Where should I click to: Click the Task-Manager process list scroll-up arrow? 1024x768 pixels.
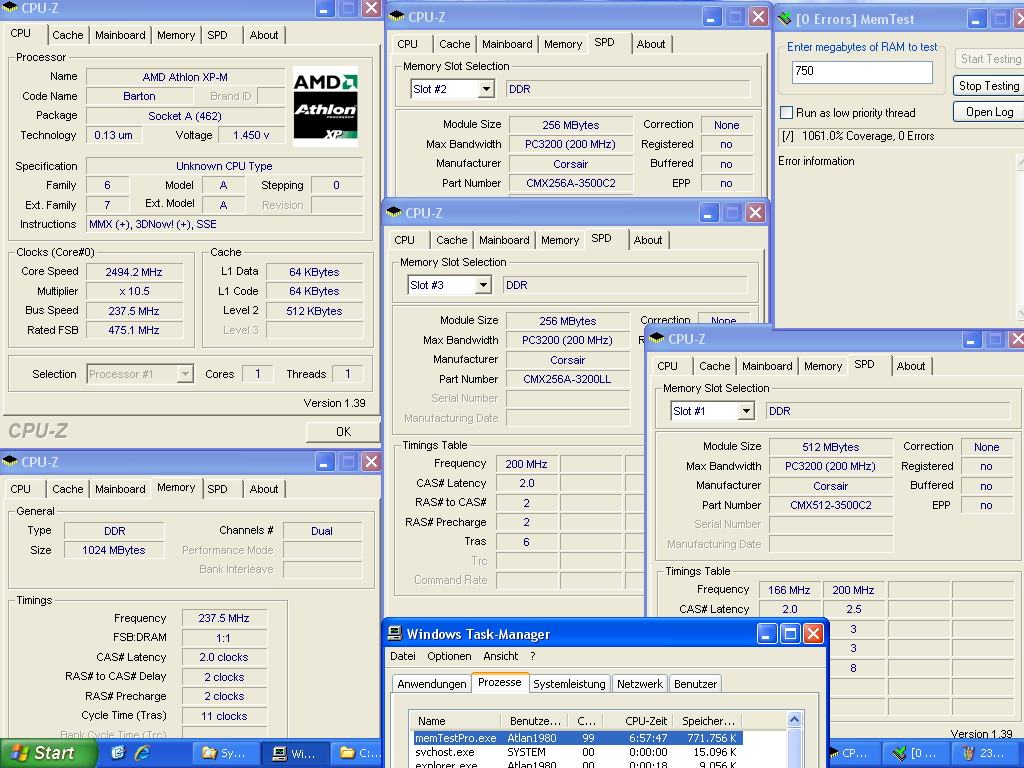click(794, 720)
